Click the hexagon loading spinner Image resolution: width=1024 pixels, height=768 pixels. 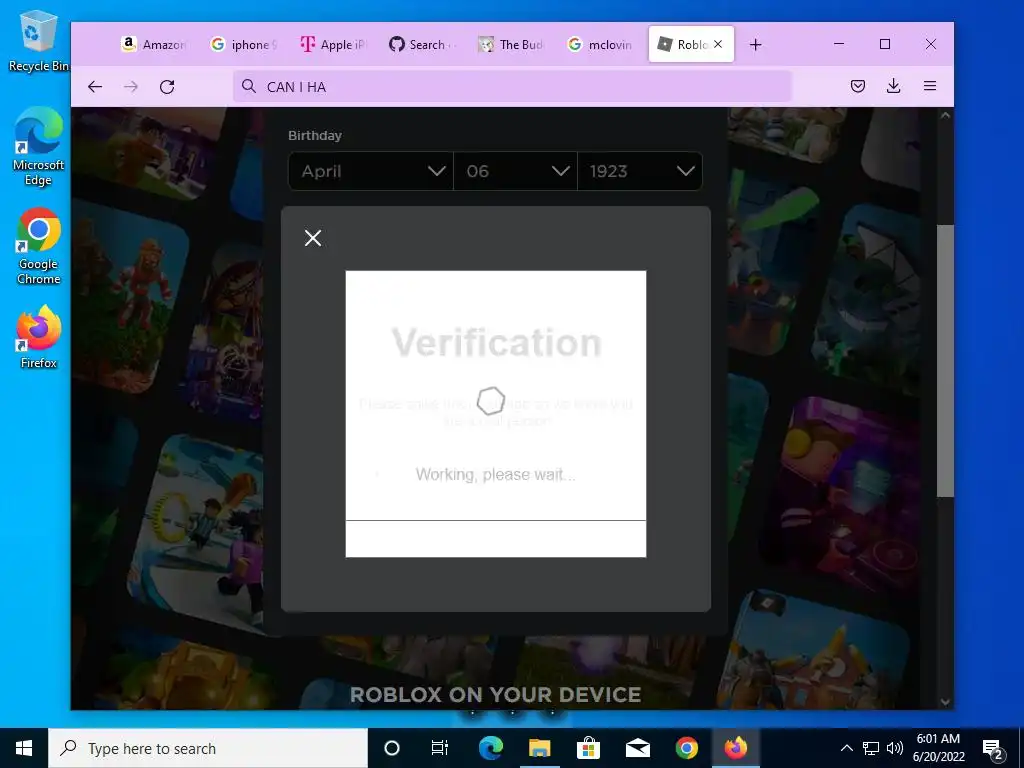pyautogui.click(x=490, y=400)
